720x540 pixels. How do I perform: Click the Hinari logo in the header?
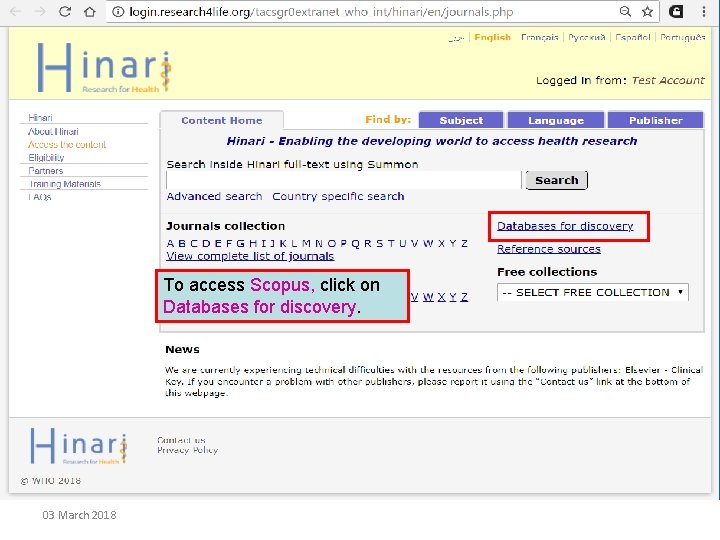(x=104, y=67)
